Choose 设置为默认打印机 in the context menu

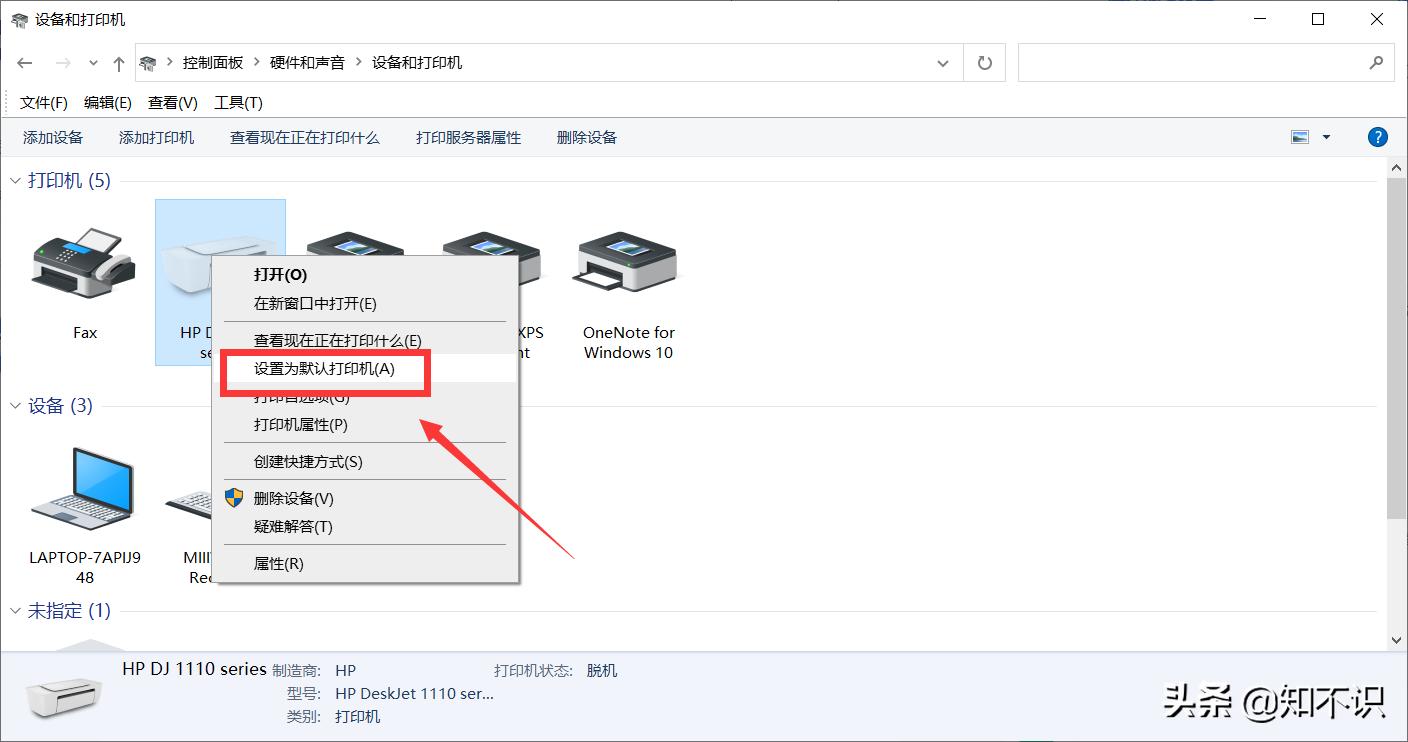click(326, 369)
